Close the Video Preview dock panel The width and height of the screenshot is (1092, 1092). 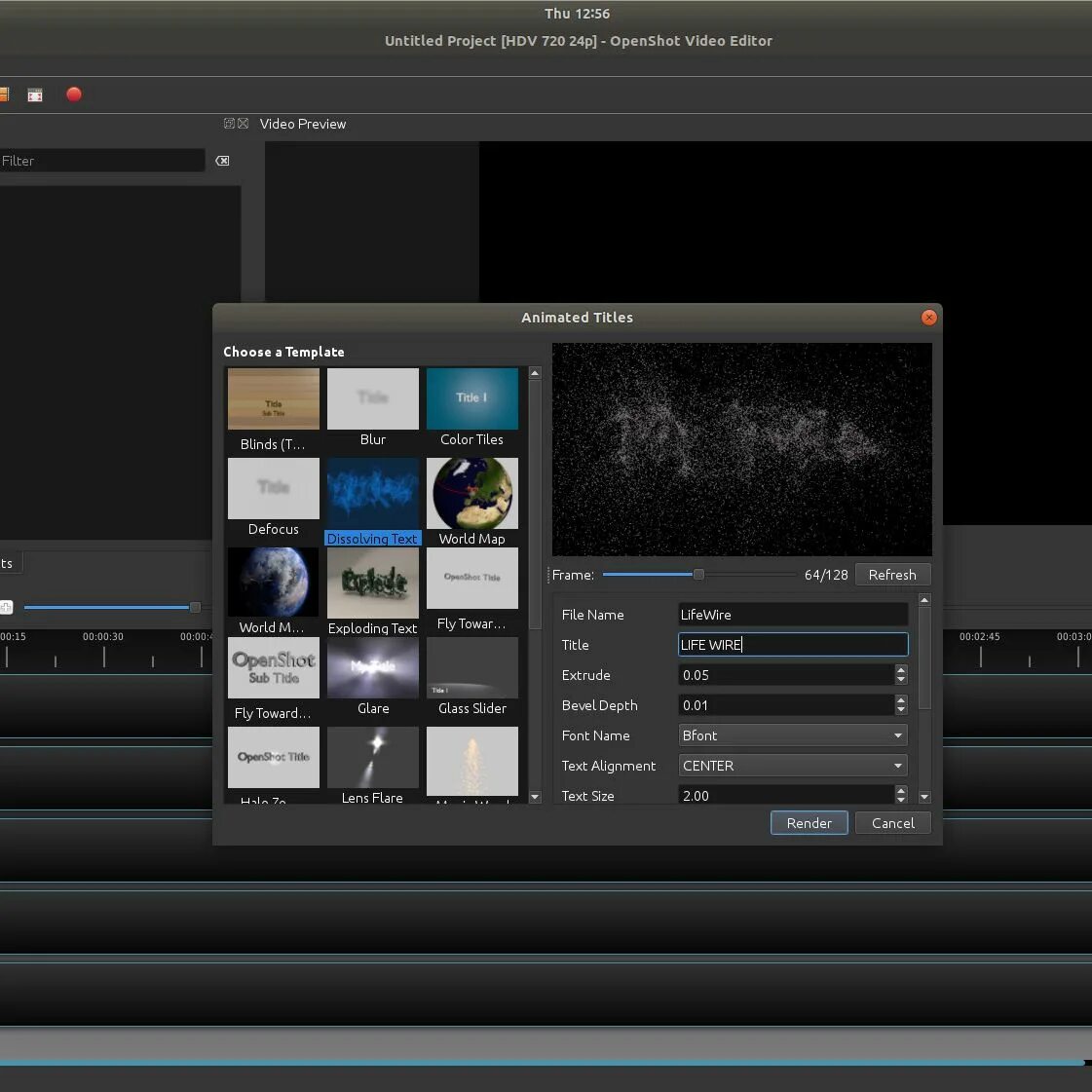pos(243,124)
